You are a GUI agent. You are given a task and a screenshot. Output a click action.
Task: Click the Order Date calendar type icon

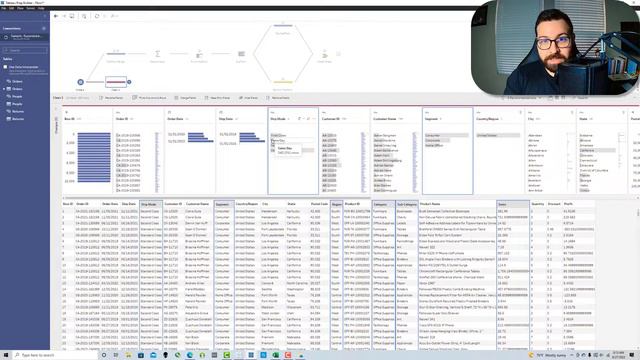point(169,112)
